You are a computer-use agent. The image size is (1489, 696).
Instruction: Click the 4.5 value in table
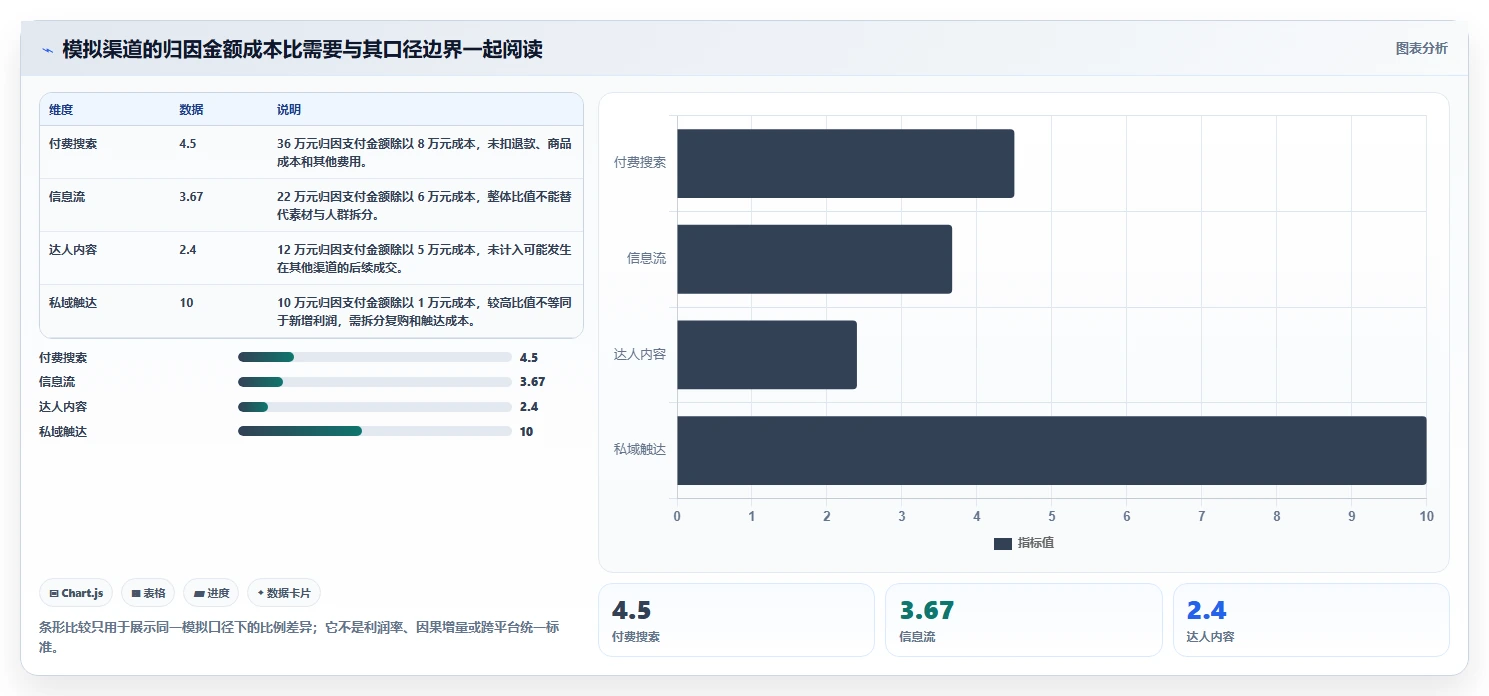click(x=188, y=144)
